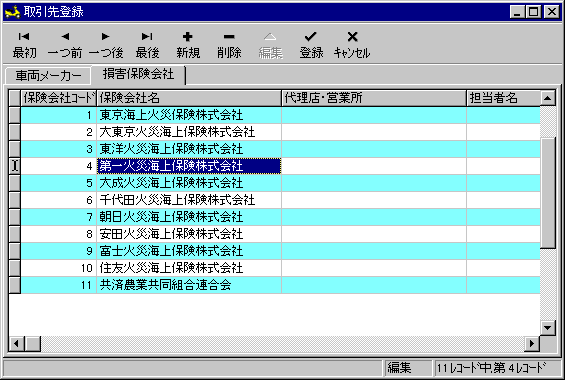Viewport: 565px width, 380px height.
Task: Select the row selector for row 11
Action: [x=14, y=285]
